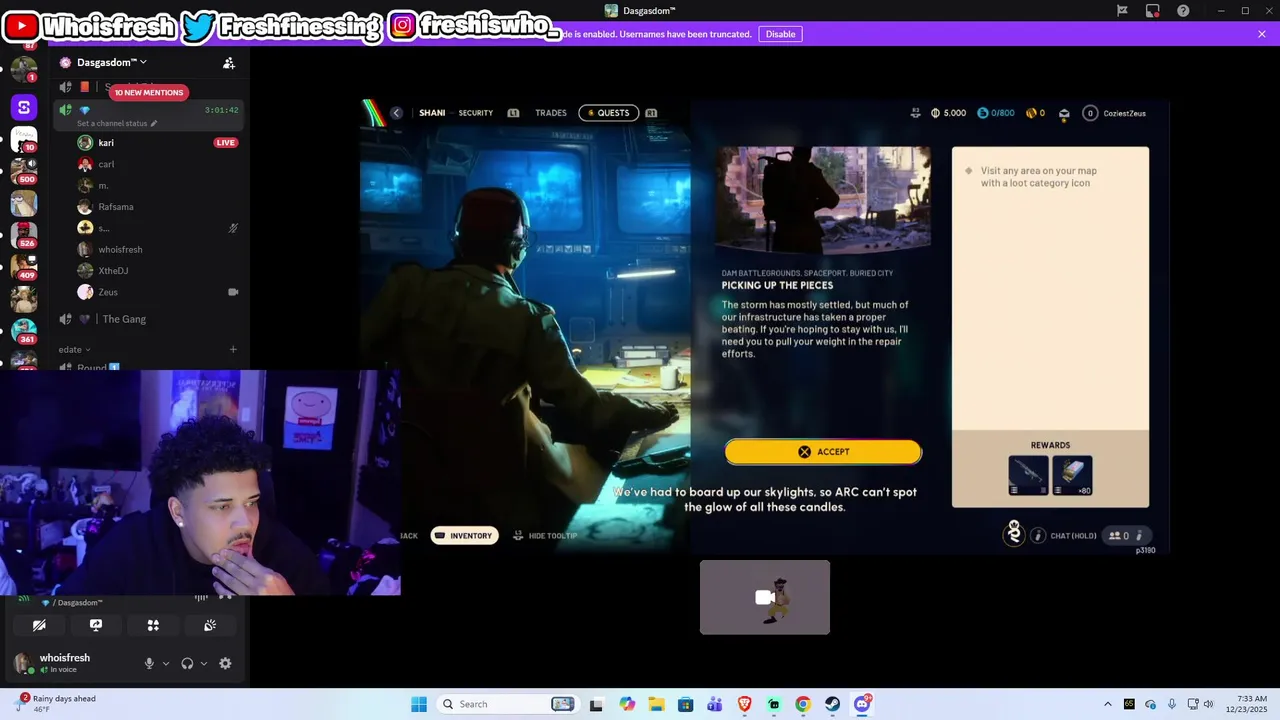Open the Dasgasdom server dropdown menu

pos(111,62)
